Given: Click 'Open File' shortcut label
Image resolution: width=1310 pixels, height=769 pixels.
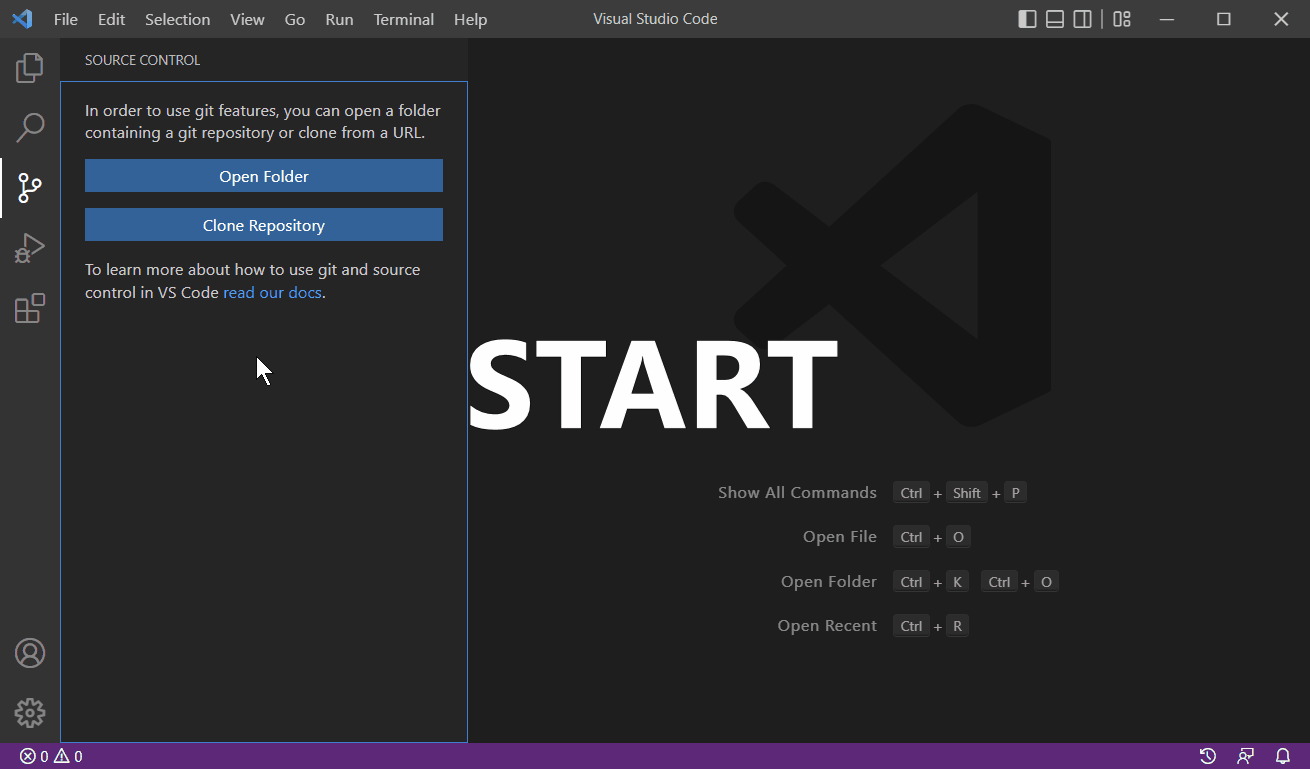Looking at the screenshot, I should [840, 537].
